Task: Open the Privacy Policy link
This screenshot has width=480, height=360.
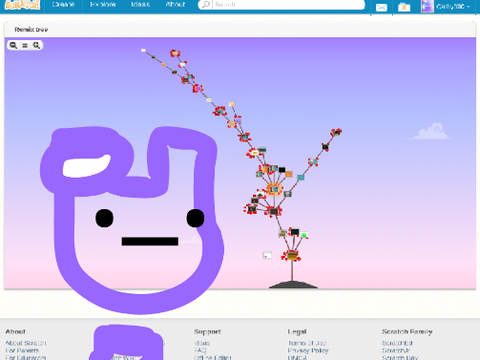Action: (x=308, y=350)
